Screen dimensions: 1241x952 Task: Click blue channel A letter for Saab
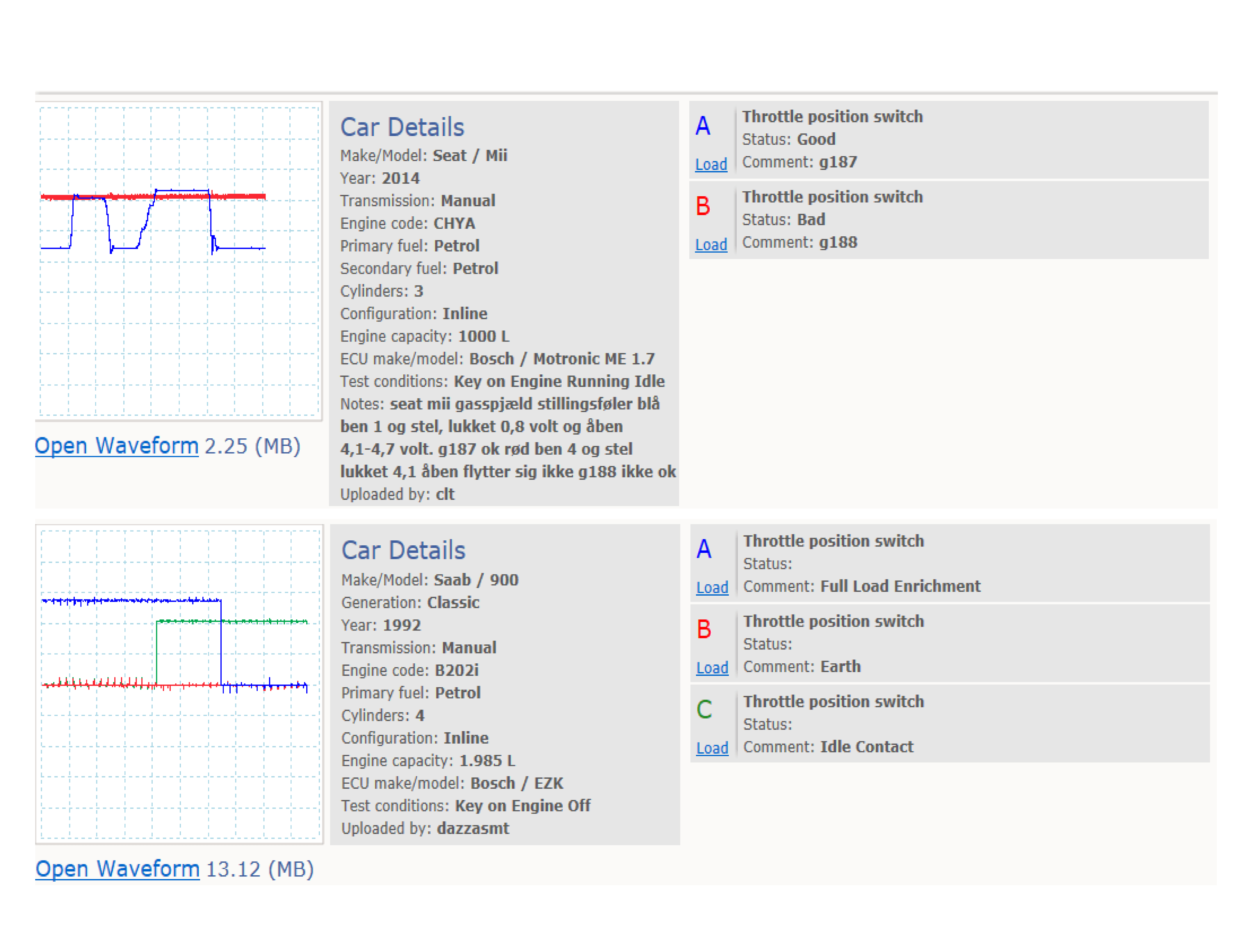click(x=704, y=549)
